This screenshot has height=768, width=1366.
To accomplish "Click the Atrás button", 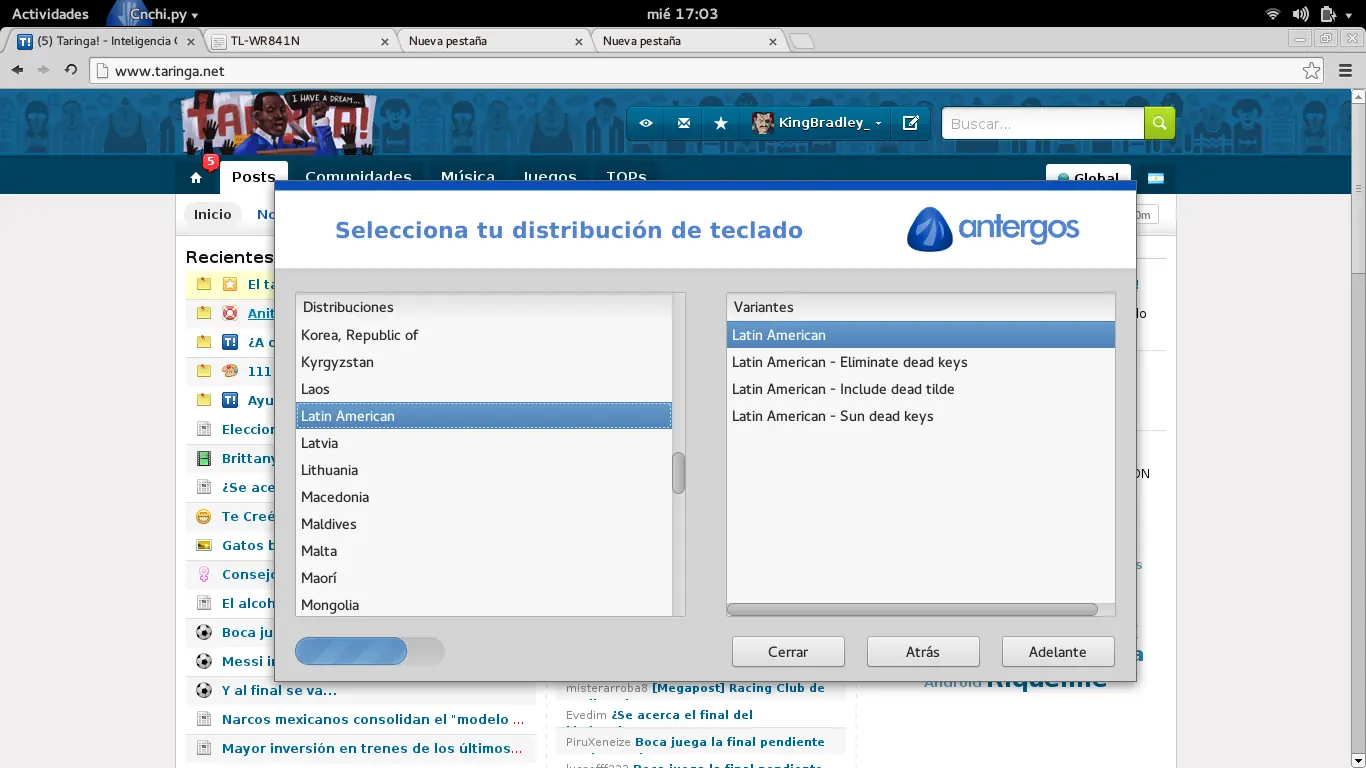I will click(923, 652).
